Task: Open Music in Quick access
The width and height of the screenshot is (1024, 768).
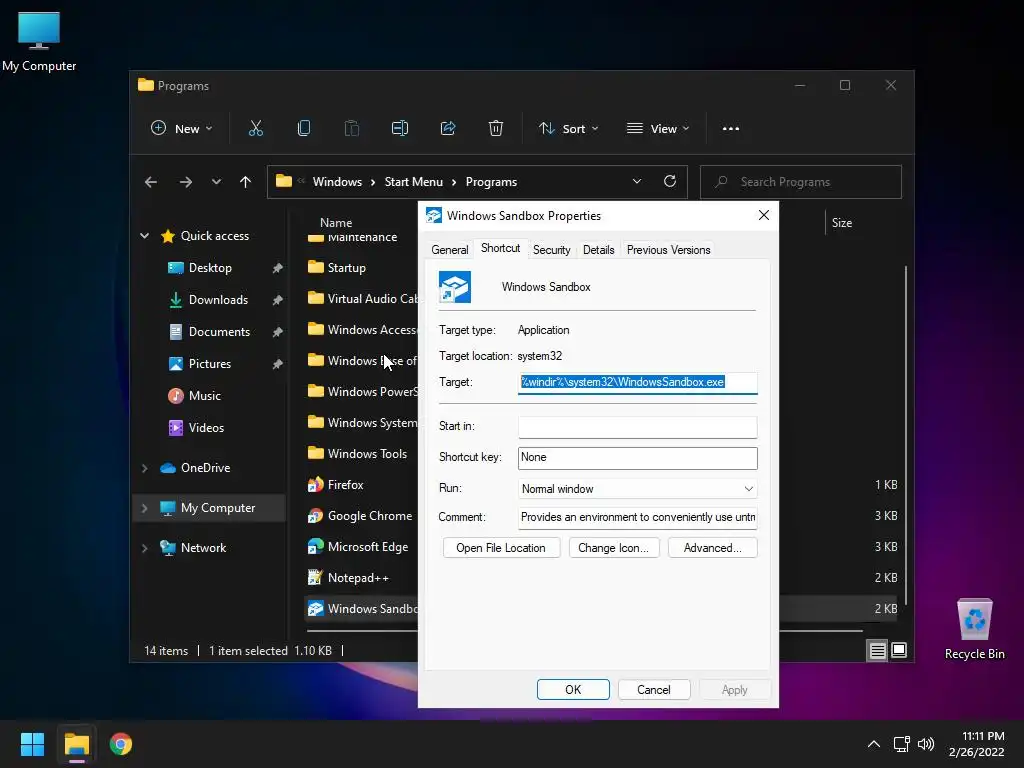Action: pyautogui.click(x=204, y=396)
